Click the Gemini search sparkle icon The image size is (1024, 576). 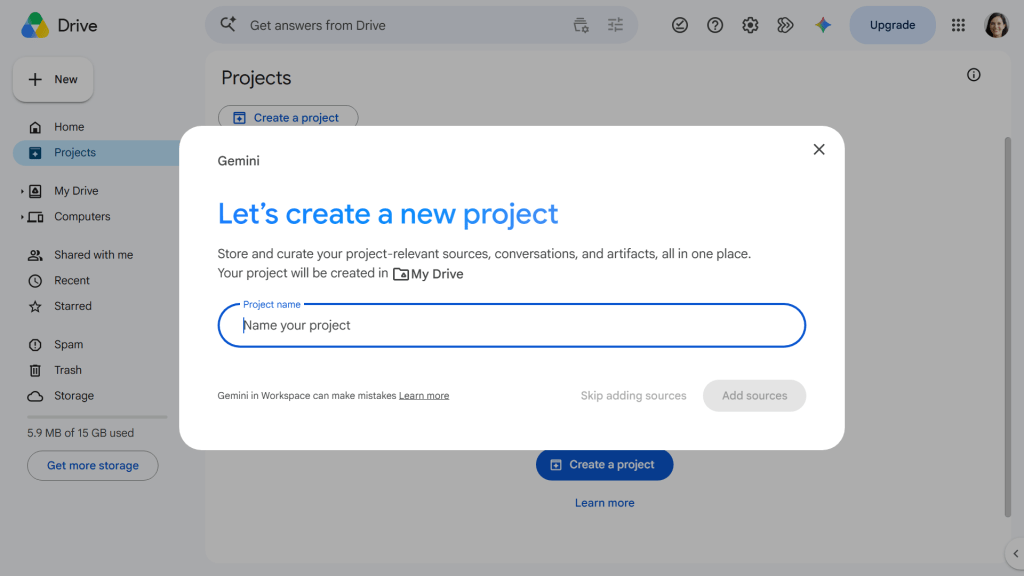tap(228, 25)
